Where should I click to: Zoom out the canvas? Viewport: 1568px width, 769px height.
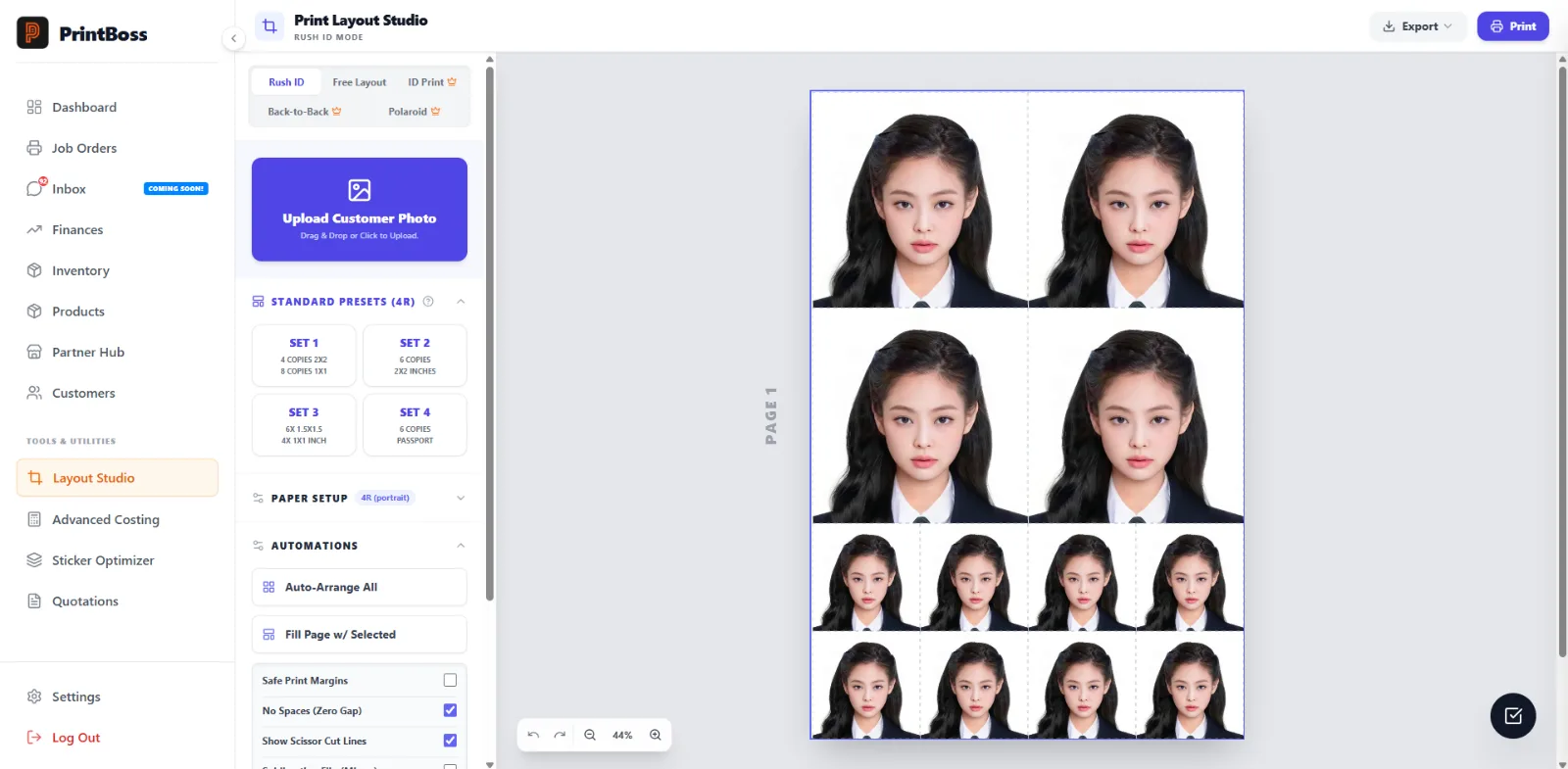point(590,735)
